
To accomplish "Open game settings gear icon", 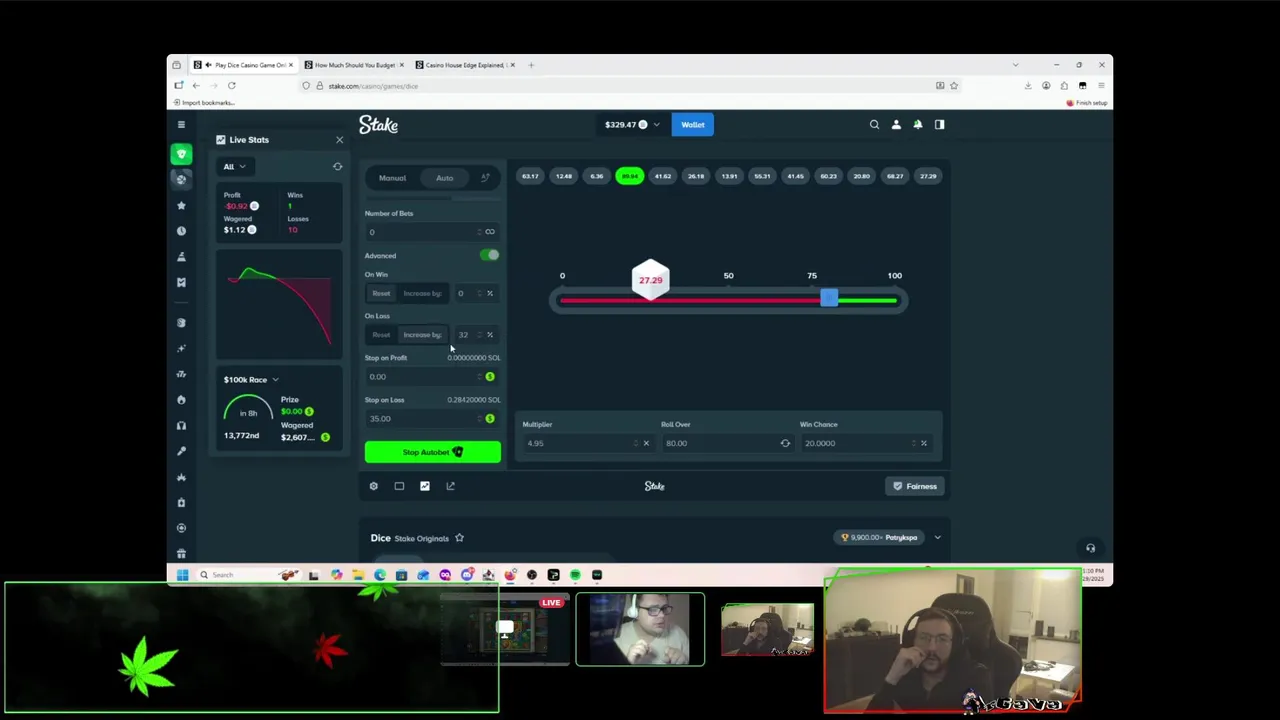I will [x=373, y=486].
